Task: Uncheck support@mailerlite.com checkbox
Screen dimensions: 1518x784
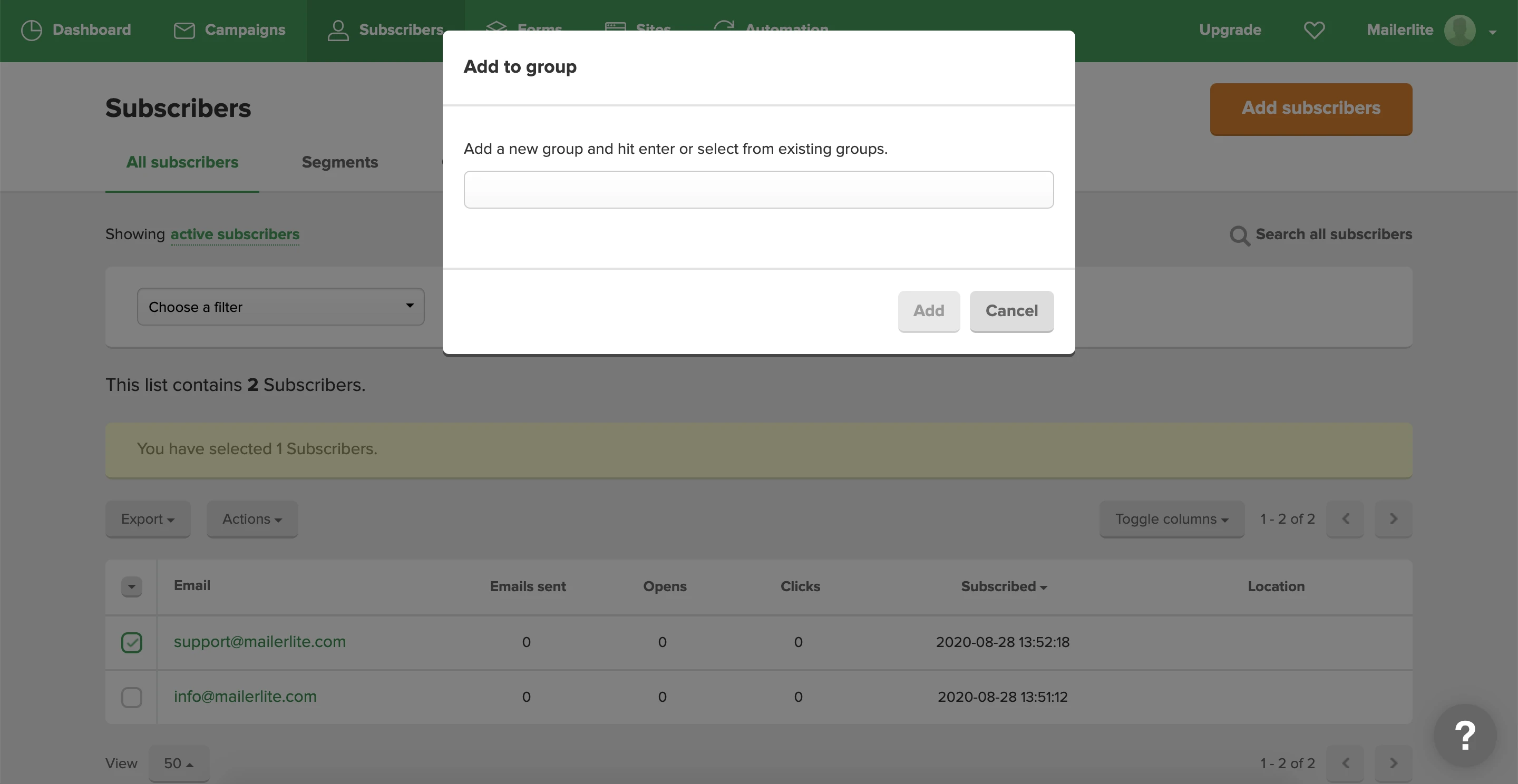Action: [x=131, y=642]
